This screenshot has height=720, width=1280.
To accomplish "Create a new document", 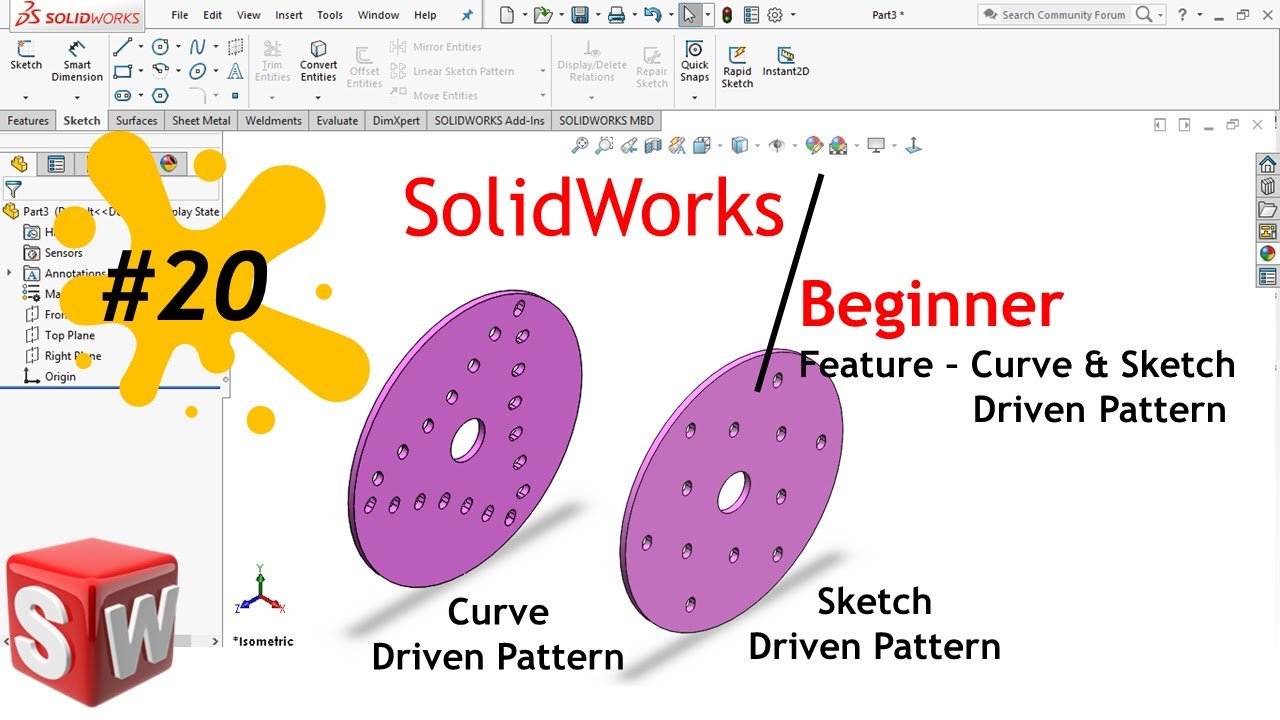I will [x=507, y=15].
